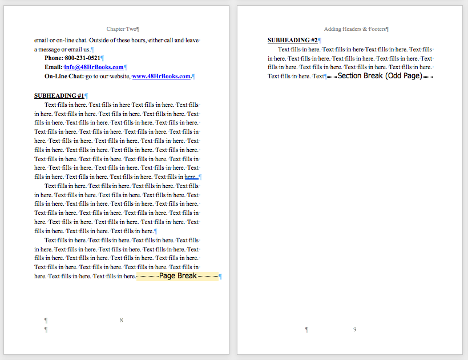Click the SUBHEADING #2 heading
The width and height of the screenshot is (468, 360).
click(293, 40)
